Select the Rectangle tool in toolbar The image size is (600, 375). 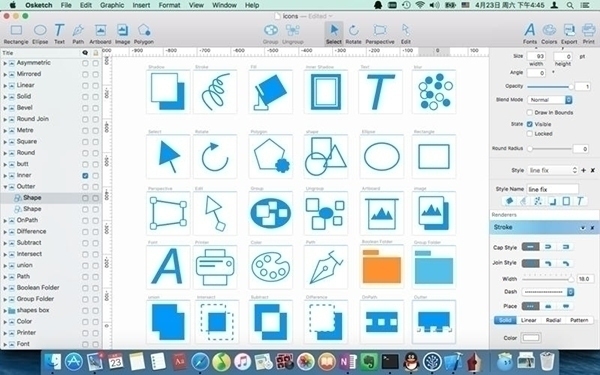(x=16, y=34)
